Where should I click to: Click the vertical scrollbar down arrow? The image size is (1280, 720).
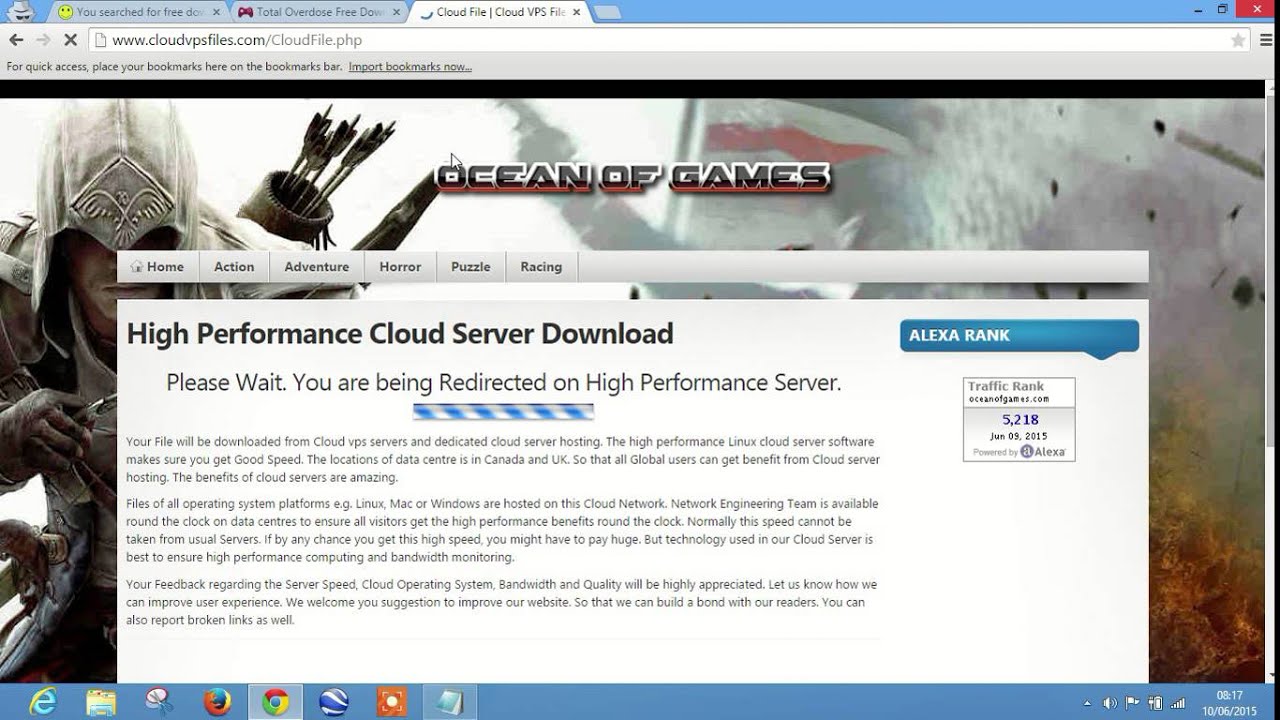1272,676
